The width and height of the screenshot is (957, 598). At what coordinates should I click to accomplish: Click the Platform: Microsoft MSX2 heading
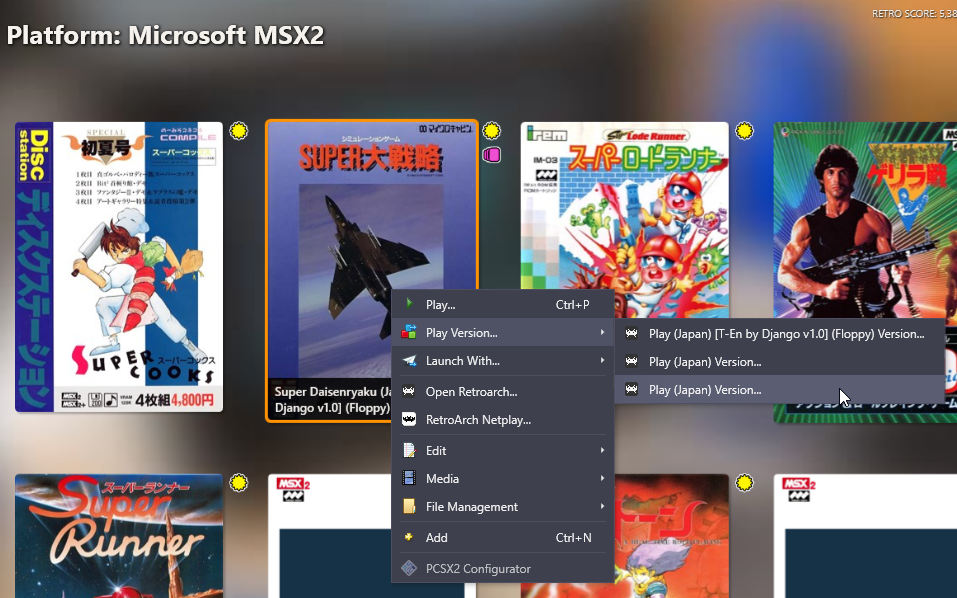(x=165, y=35)
